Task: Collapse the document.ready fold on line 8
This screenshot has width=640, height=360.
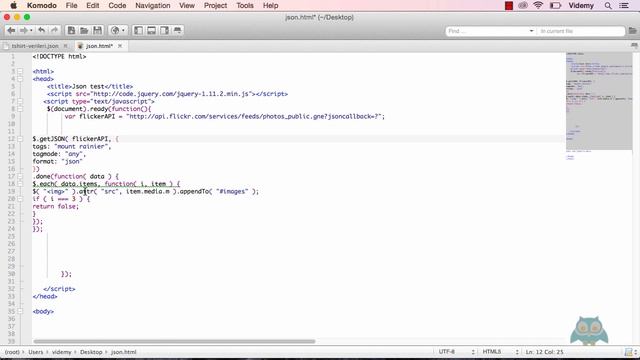Action: coord(20,109)
